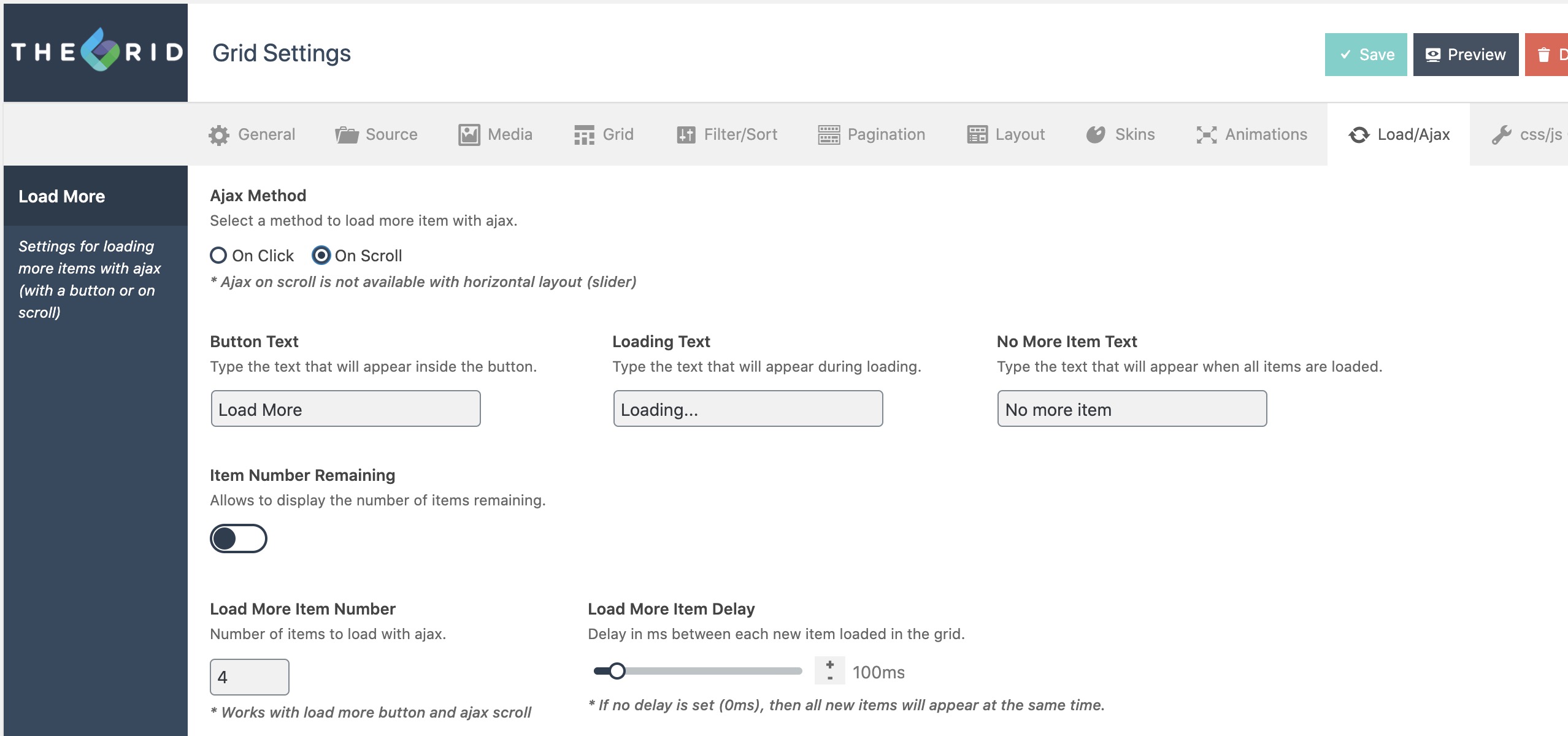Image resolution: width=1568 pixels, height=736 pixels.
Task: Open the Skins tab
Action: (1121, 135)
